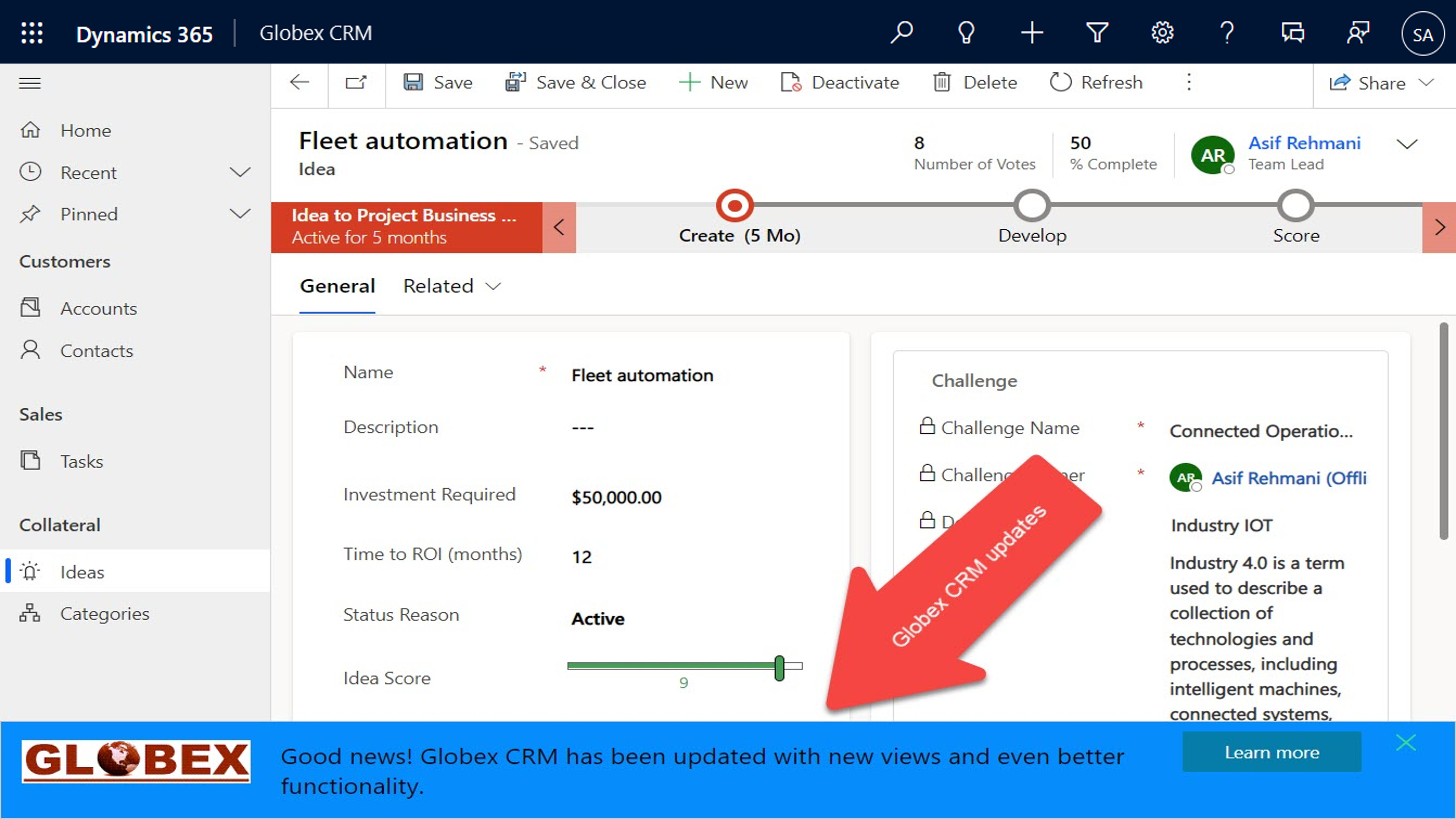Click the Challenge Name lock icon
Screen dimensions: 1456x819
(927, 426)
